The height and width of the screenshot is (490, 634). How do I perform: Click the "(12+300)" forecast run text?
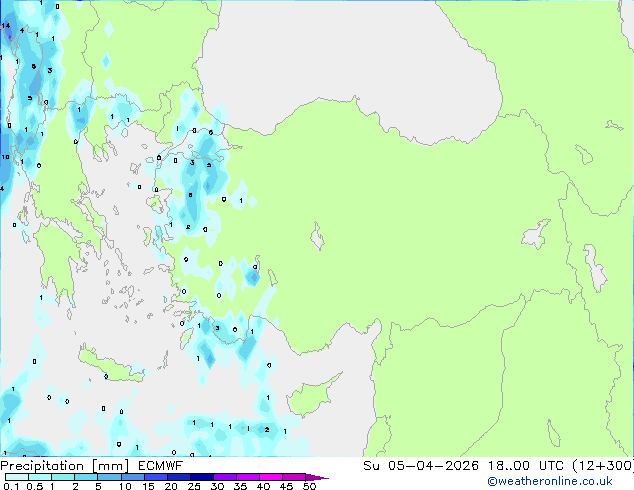click(x=603, y=466)
